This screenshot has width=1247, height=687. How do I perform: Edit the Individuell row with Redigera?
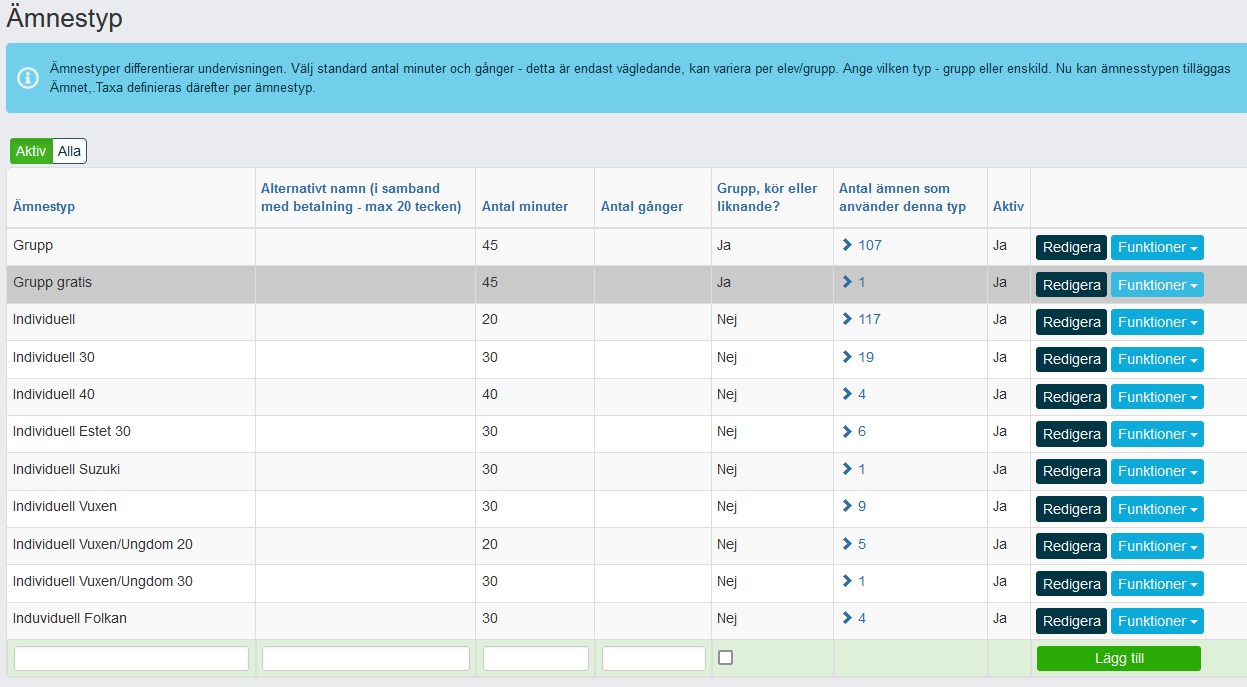point(1071,322)
